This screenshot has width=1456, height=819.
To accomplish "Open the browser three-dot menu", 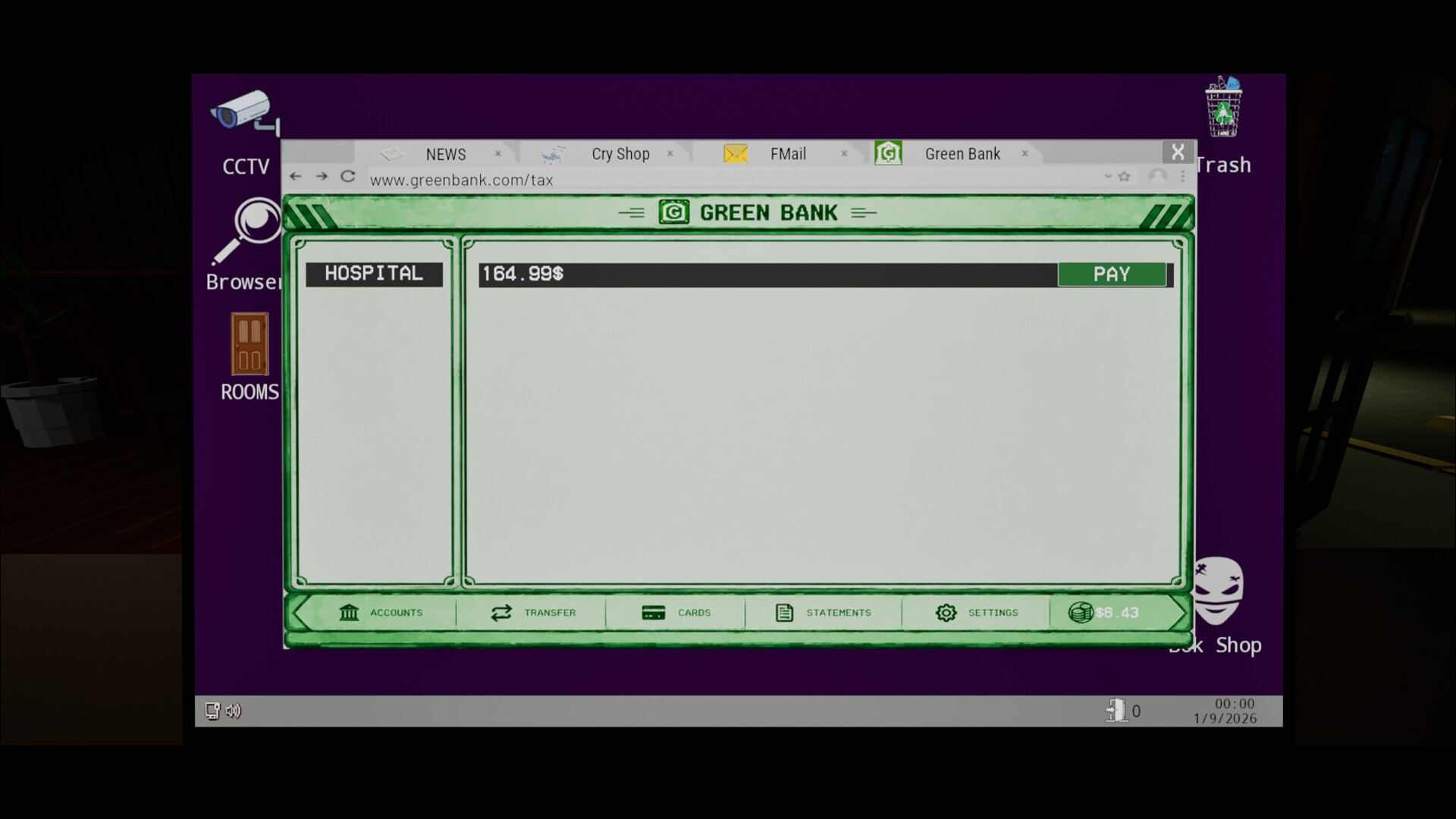I will pyautogui.click(x=1182, y=177).
